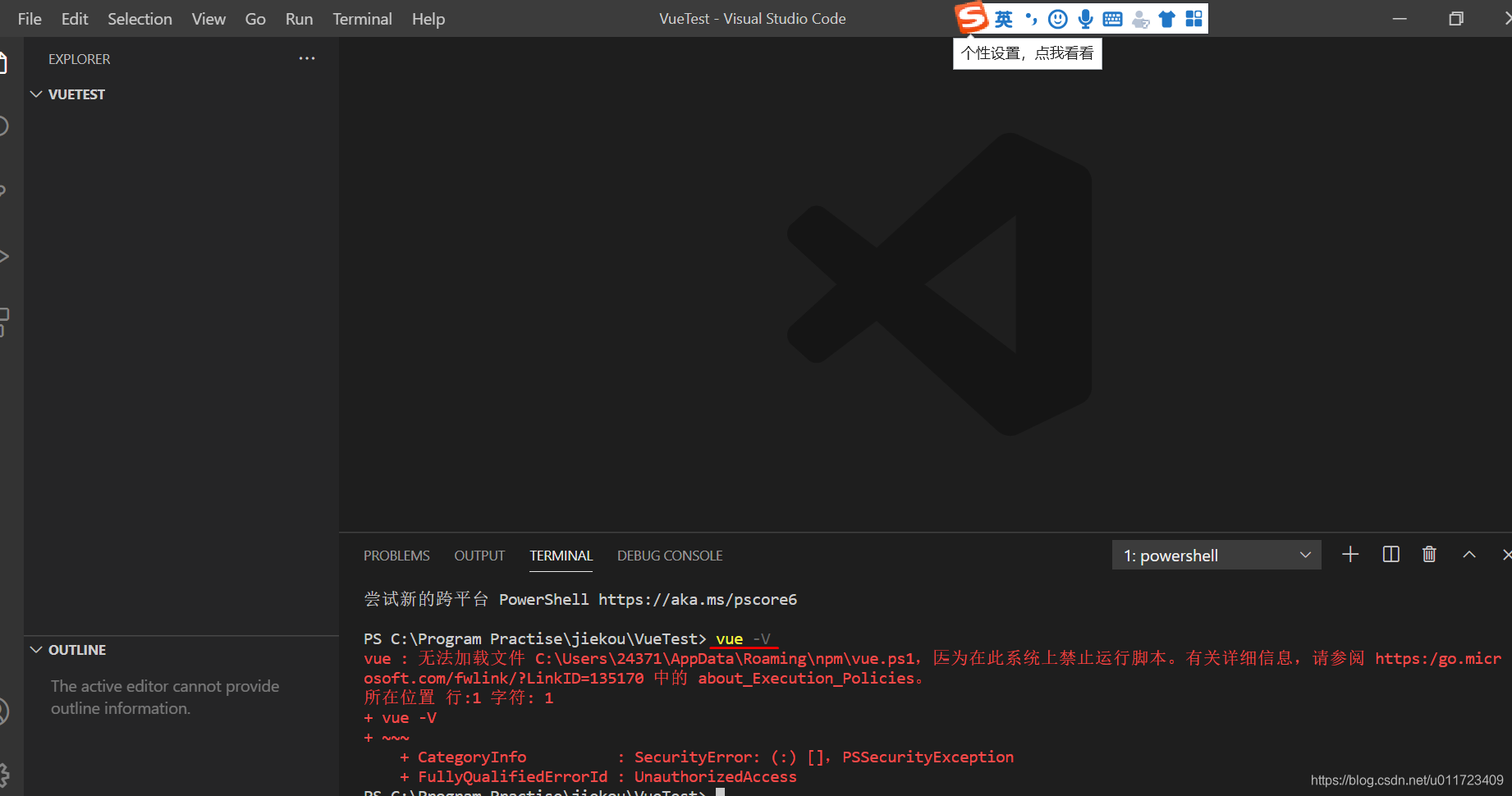The image size is (1512, 796).
Task: Switch to the DEBUG CONSOLE tab
Action: (670, 556)
